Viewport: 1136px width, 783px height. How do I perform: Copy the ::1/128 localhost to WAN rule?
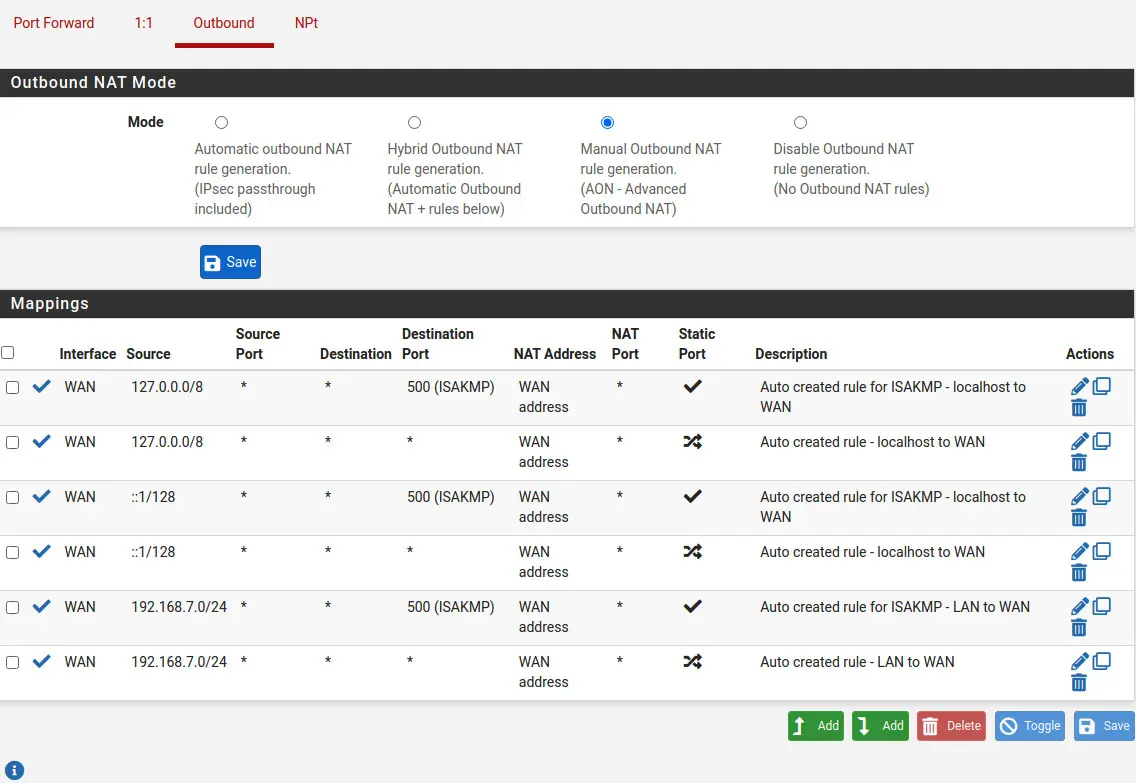pyautogui.click(x=1102, y=551)
